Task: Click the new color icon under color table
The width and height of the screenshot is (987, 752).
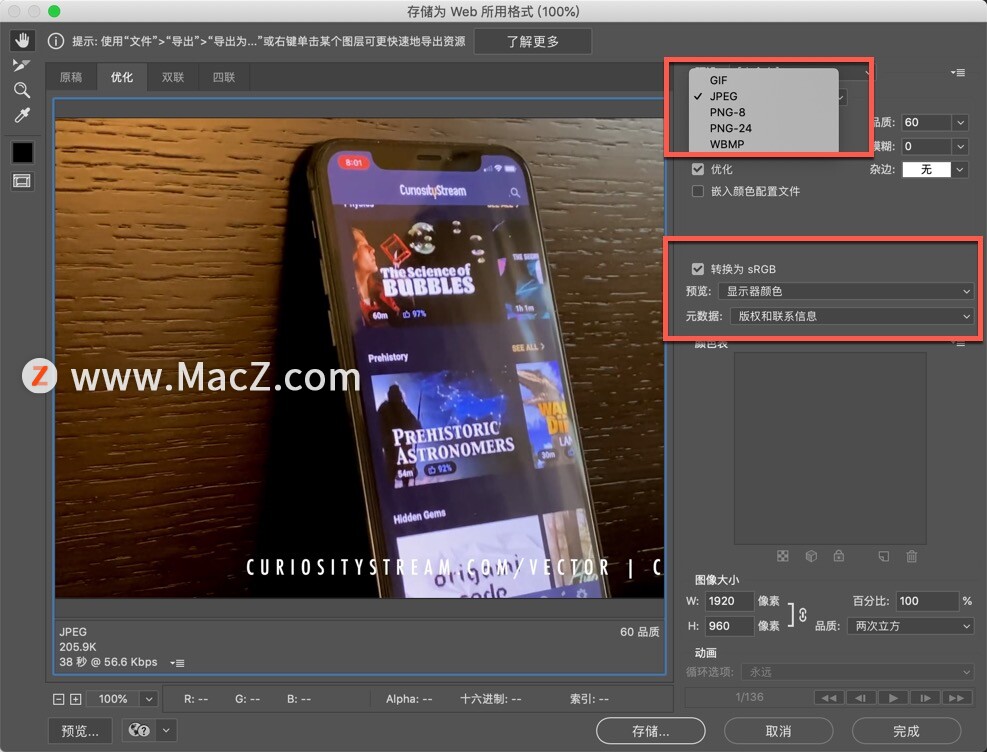Action: pyautogui.click(x=884, y=556)
